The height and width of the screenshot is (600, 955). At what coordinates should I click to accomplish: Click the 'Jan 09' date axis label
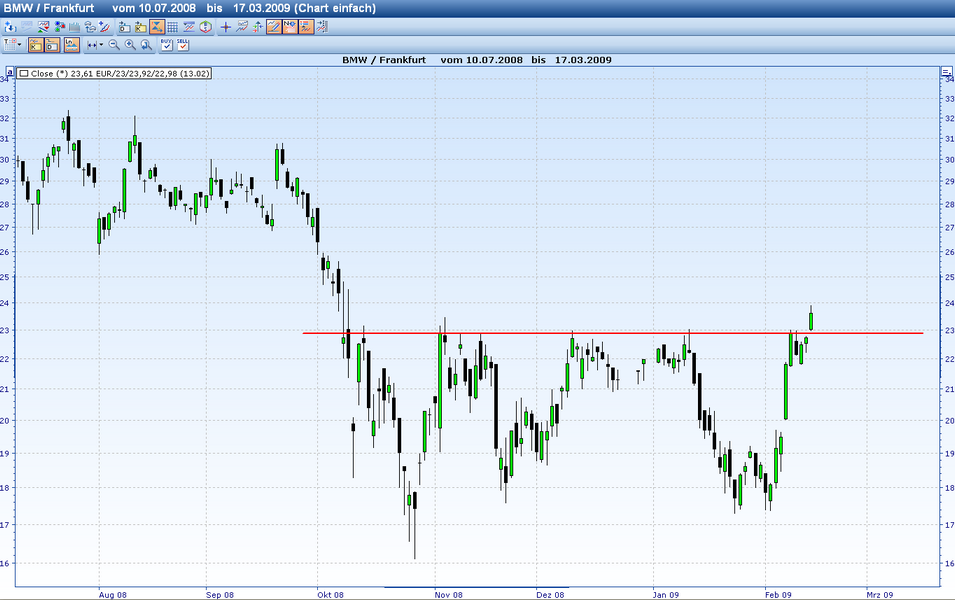point(666,595)
